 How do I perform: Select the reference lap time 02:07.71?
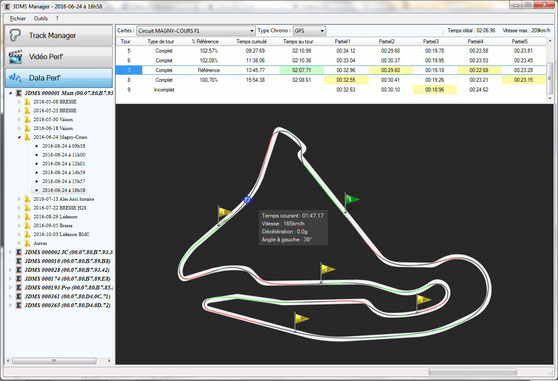(x=301, y=70)
